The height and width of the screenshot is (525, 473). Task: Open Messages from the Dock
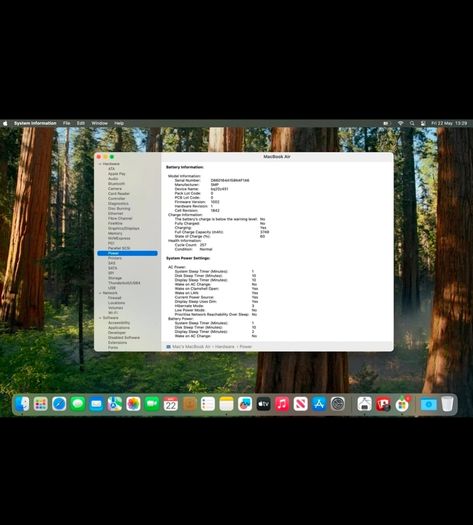(78, 404)
